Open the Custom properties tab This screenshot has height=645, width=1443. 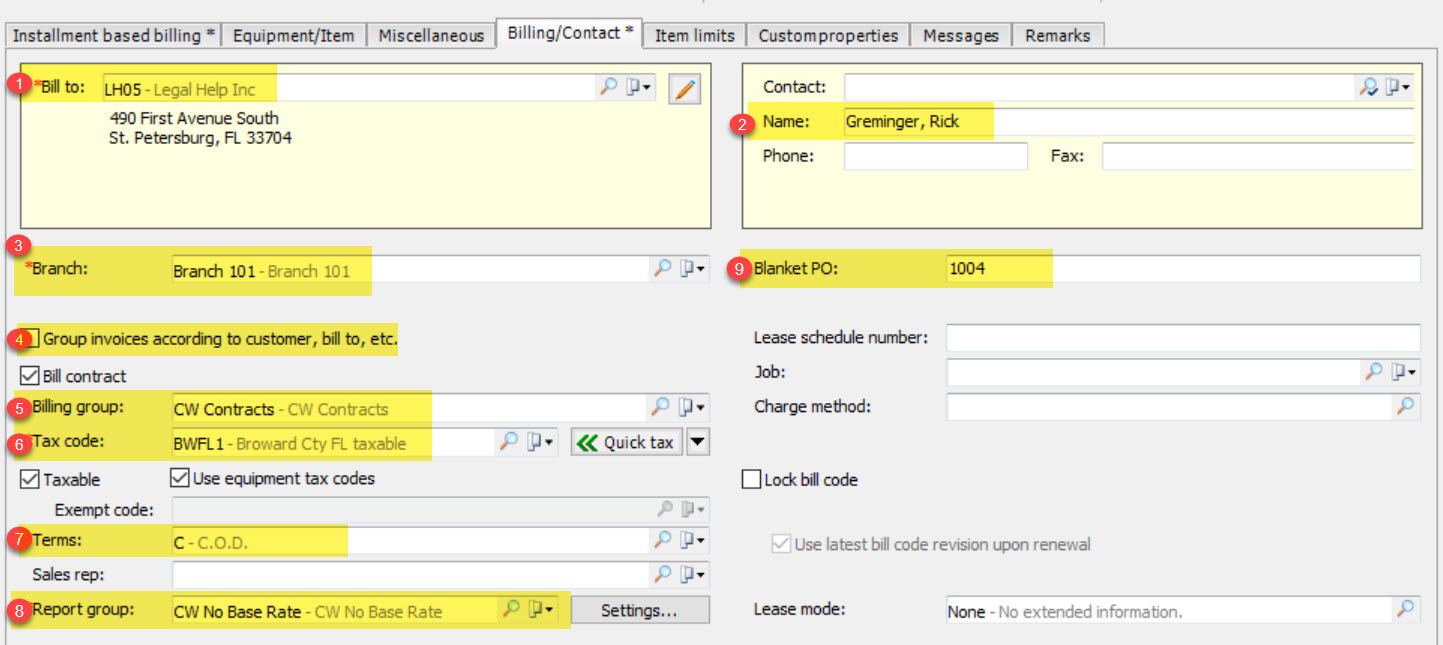(828, 35)
